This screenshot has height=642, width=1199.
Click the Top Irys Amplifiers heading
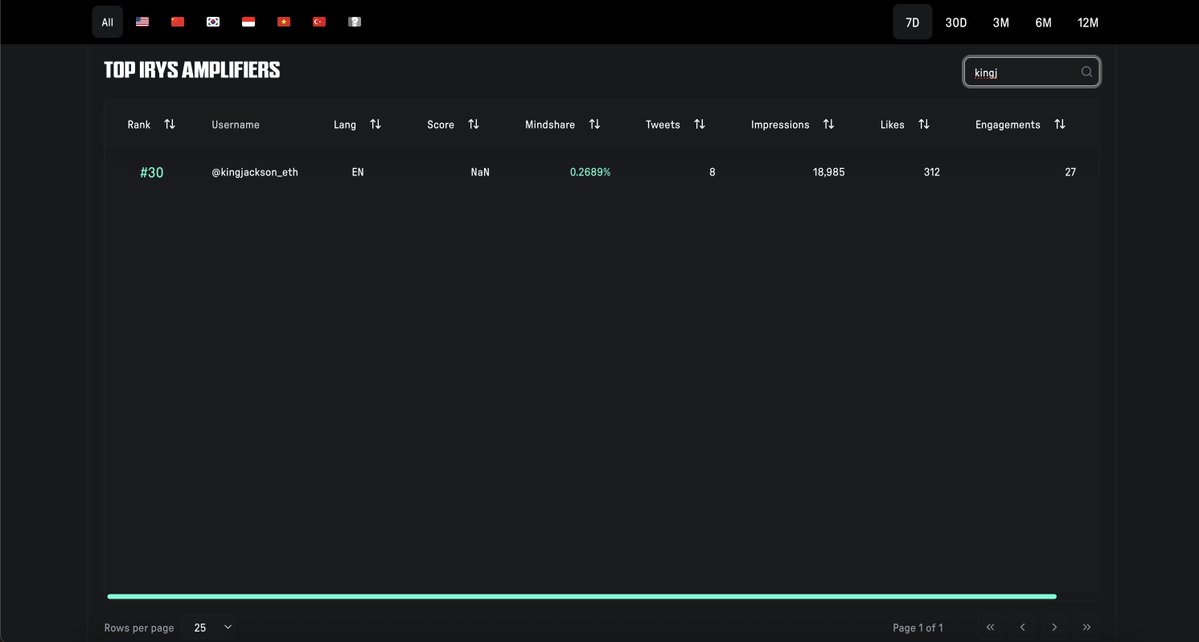pos(192,70)
